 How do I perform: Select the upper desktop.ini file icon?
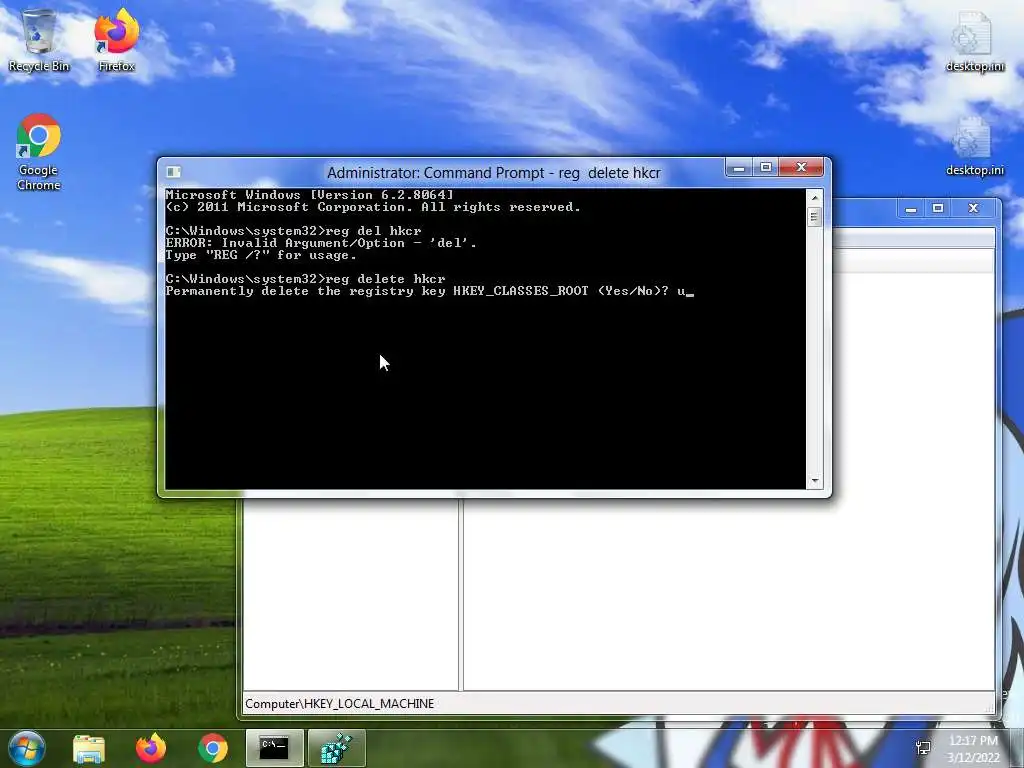pyautogui.click(x=974, y=40)
